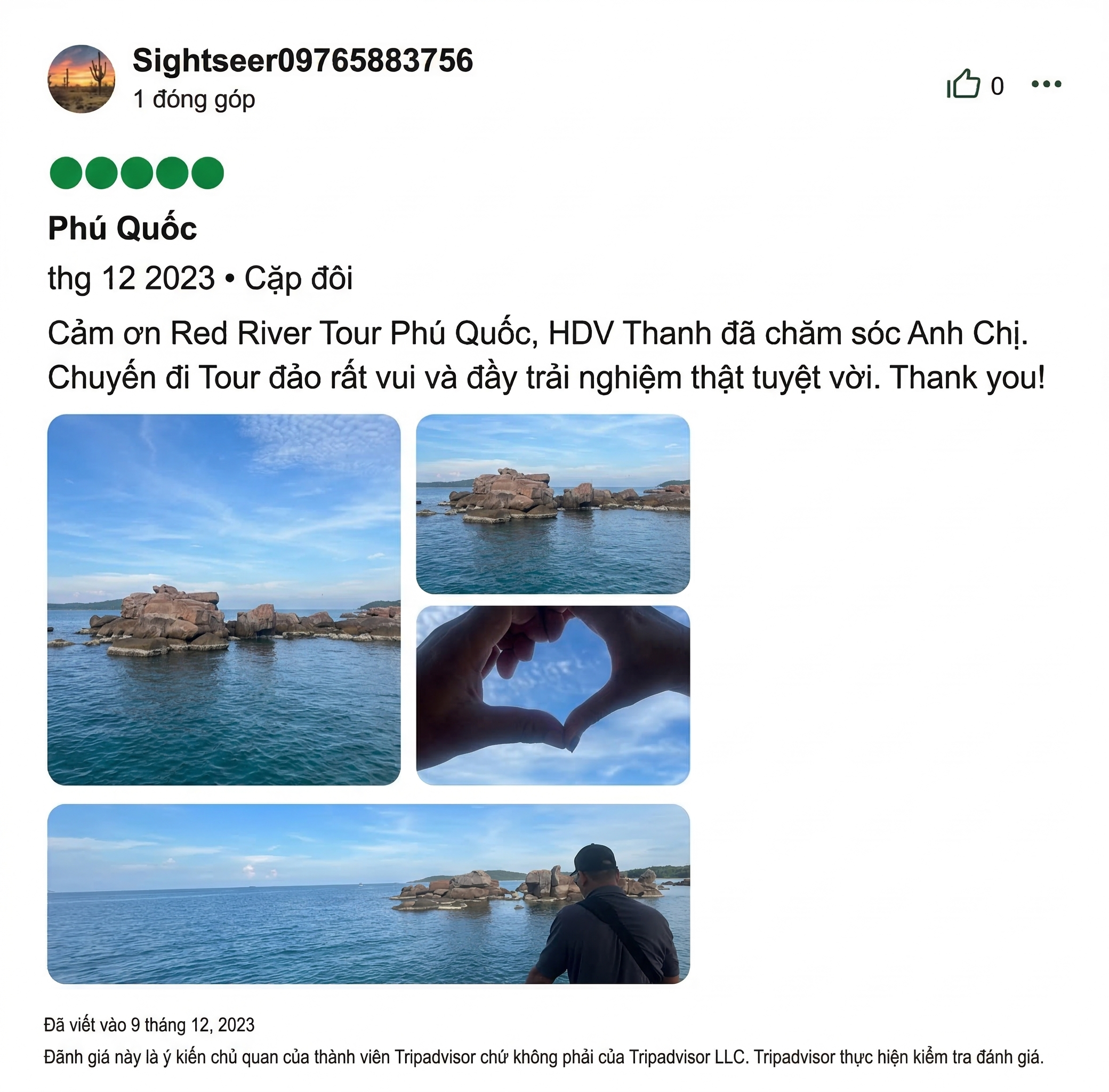1109x1092 pixels.
Task: Click the 'thg 12 2023 • Cặp đôi' line
Action: [200, 278]
